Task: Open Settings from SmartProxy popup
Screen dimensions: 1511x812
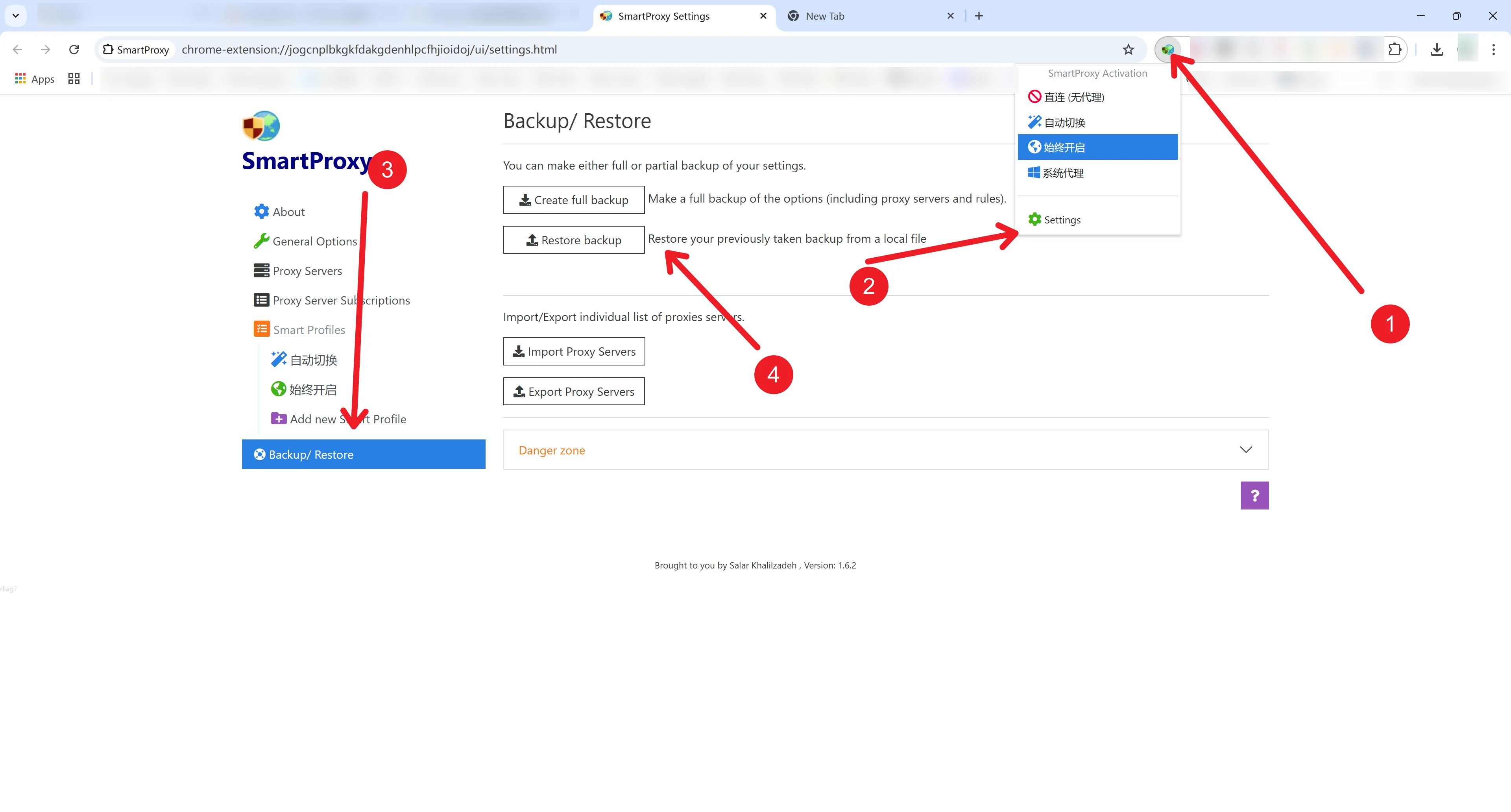Action: (x=1097, y=220)
